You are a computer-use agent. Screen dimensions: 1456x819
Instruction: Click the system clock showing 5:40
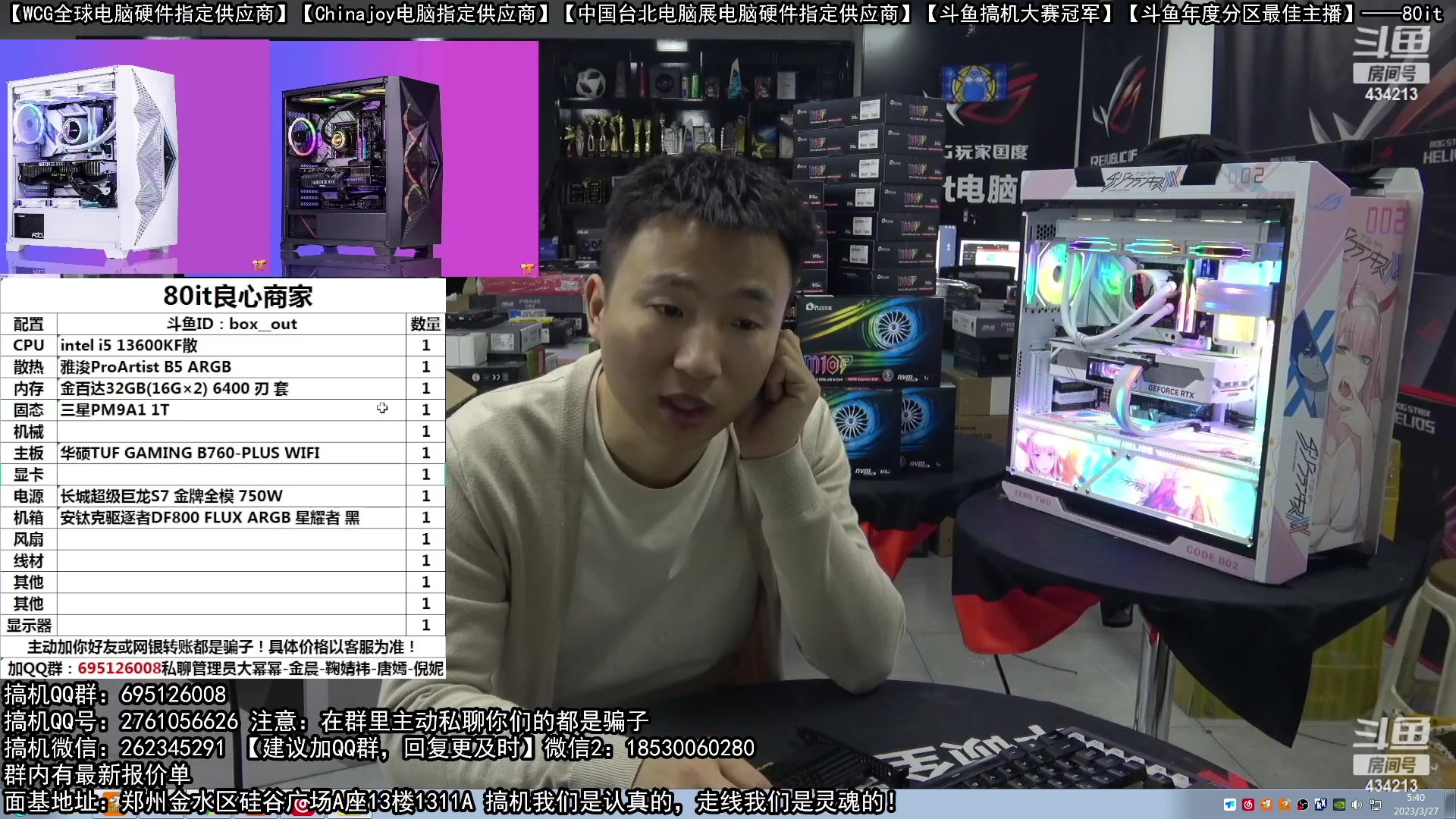(1416, 804)
